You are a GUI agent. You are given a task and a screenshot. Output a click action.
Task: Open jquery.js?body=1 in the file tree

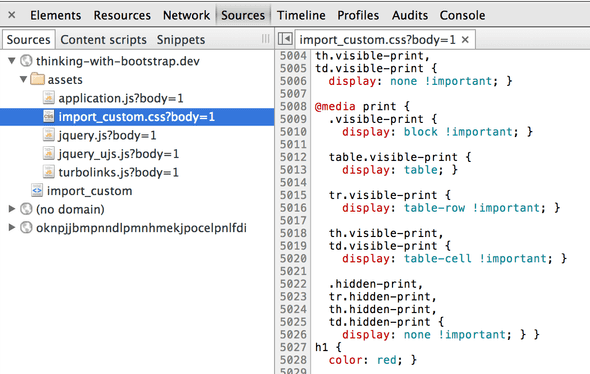pos(107,135)
